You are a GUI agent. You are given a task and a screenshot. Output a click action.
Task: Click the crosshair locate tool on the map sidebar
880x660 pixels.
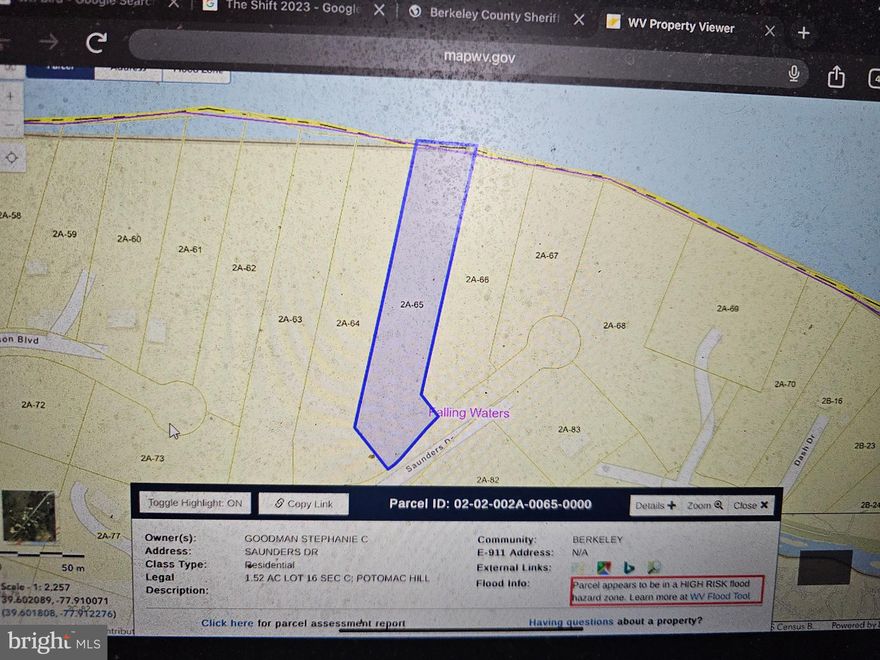pos(12,157)
